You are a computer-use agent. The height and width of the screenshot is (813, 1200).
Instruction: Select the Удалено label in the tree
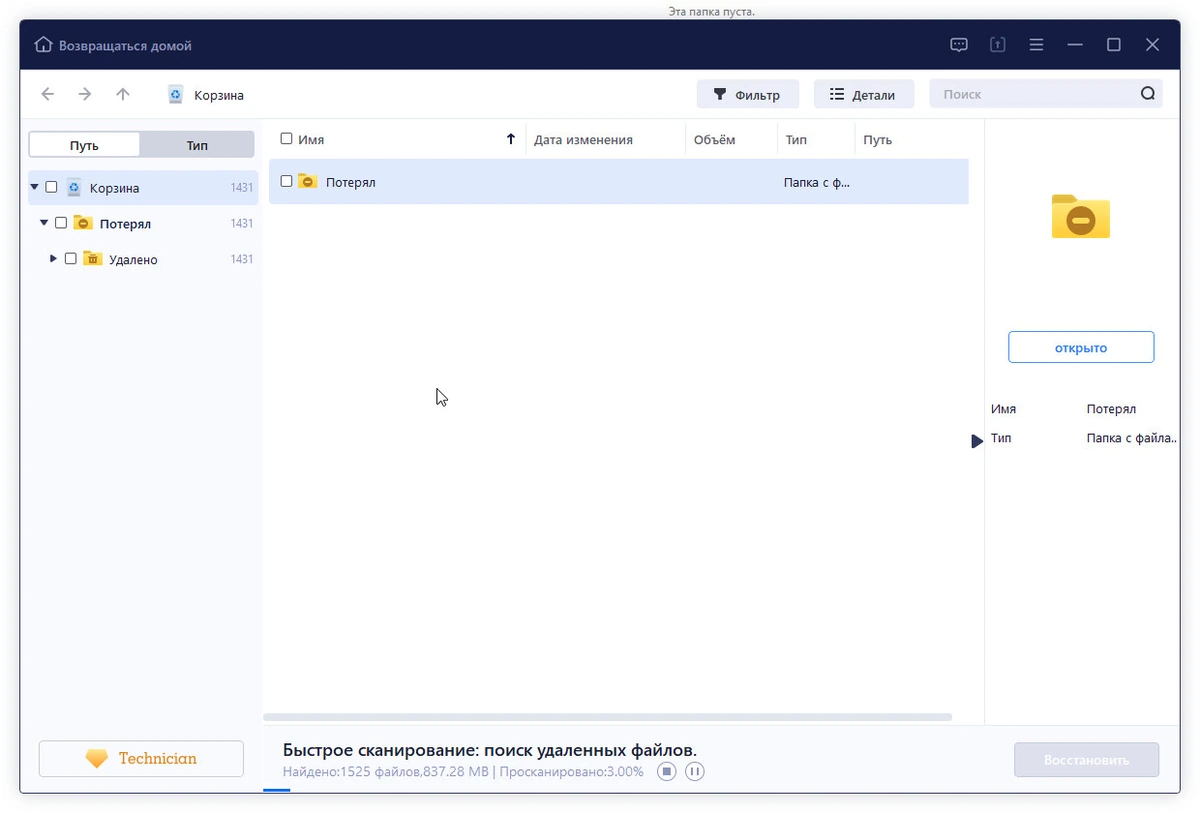tap(133, 259)
